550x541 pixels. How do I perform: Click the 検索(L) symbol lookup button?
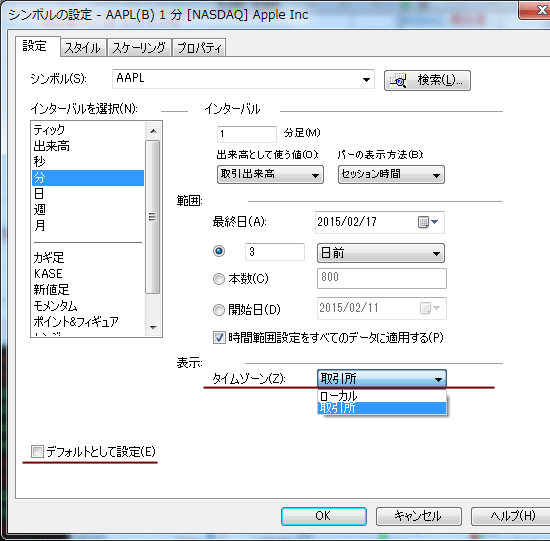coord(427,80)
